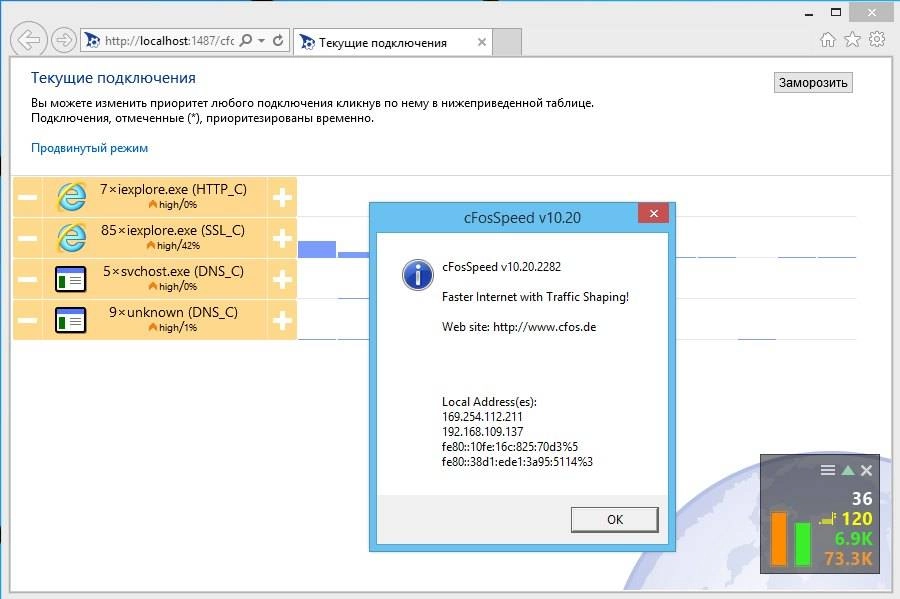Viewport: 900px width, 599px height.
Task: Go forward in the browser
Action: [x=64, y=40]
